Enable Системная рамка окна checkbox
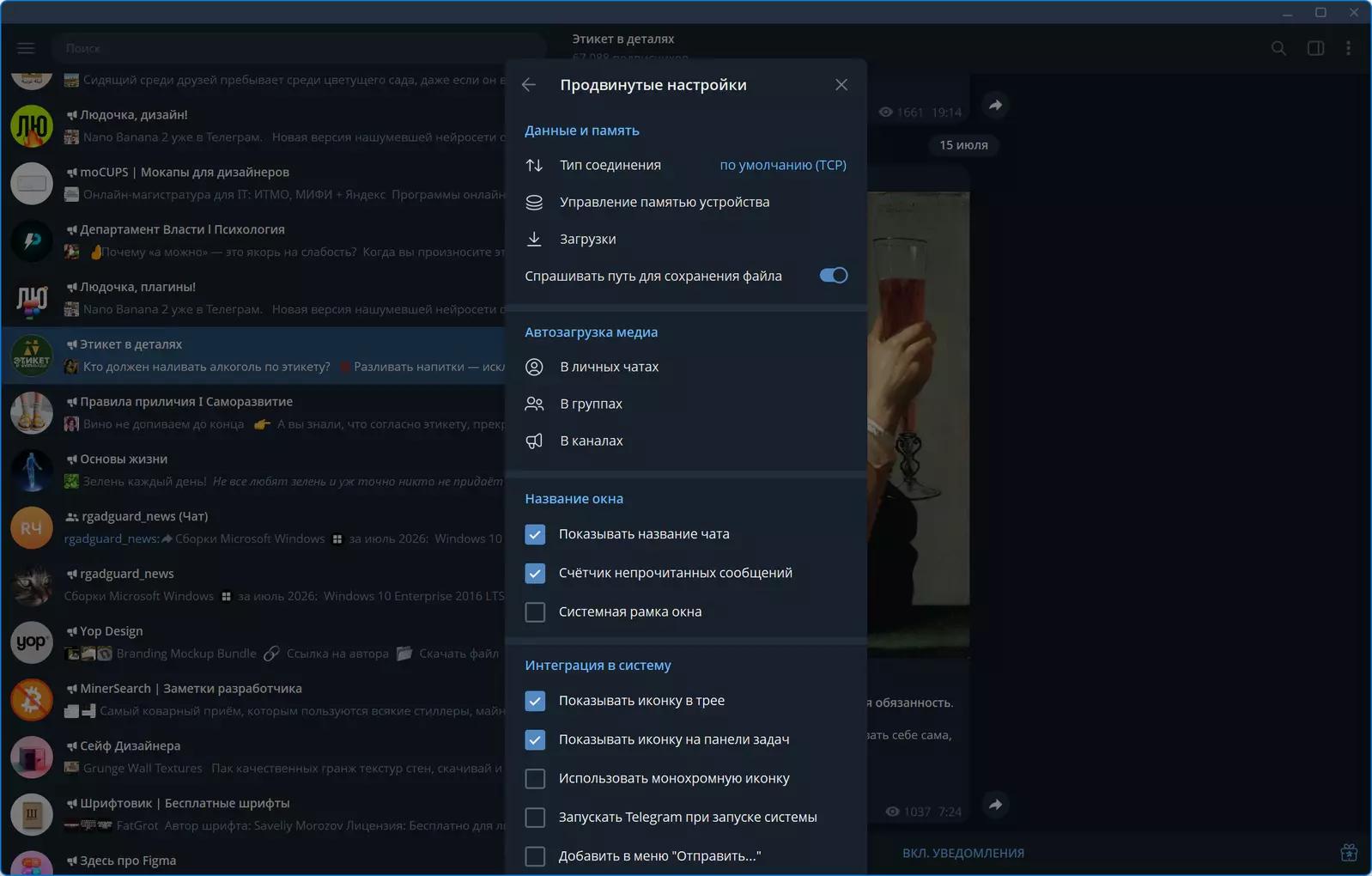The image size is (1372, 876). click(x=535, y=612)
